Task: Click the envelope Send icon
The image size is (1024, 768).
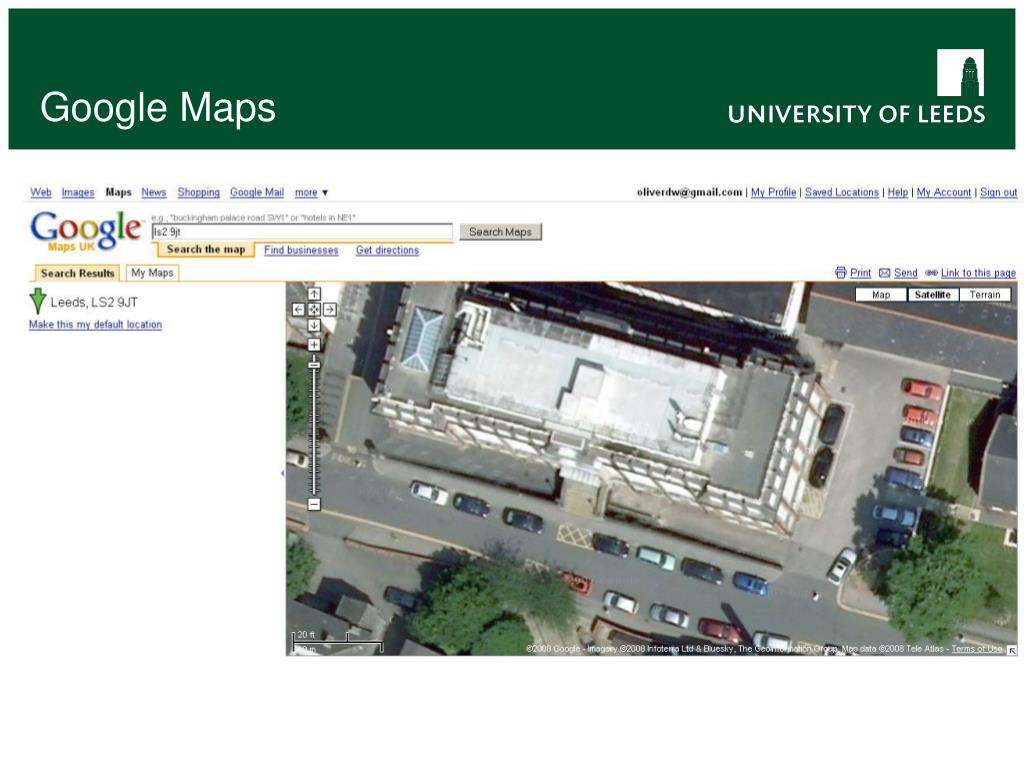Action: 884,272
